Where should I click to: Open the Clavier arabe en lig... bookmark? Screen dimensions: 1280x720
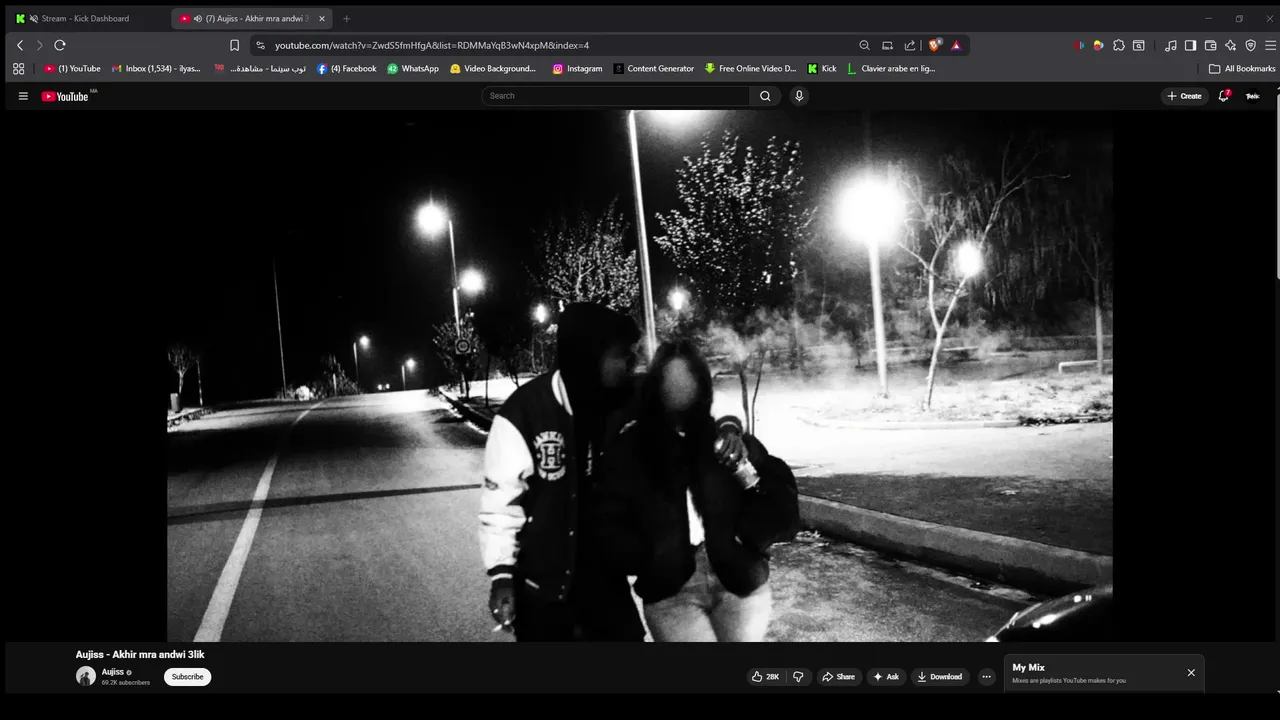point(891,69)
